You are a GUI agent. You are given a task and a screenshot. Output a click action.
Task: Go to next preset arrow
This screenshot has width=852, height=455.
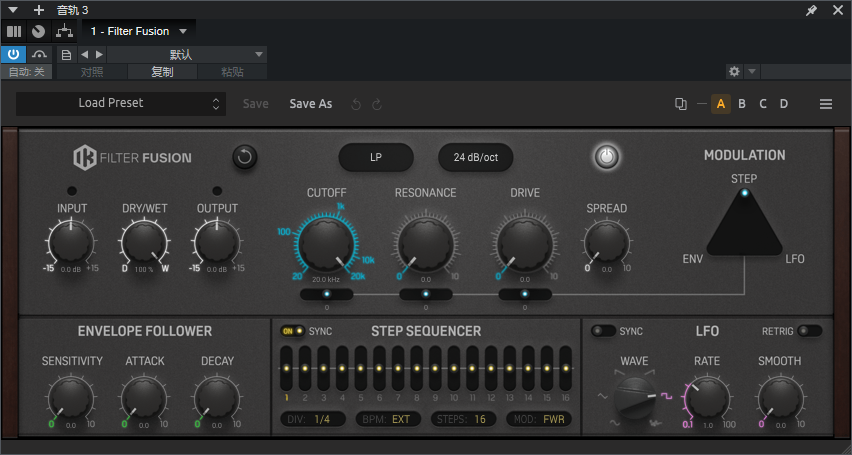[x=99, y=54]
